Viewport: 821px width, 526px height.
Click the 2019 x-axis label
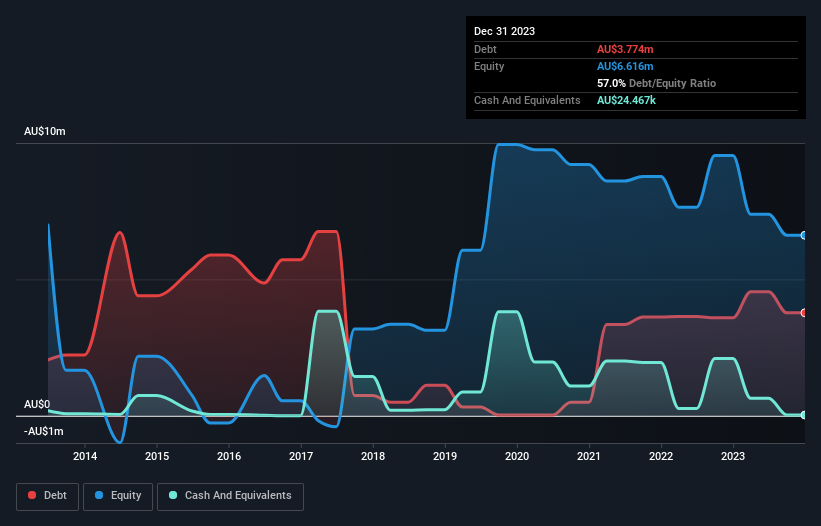445,456
